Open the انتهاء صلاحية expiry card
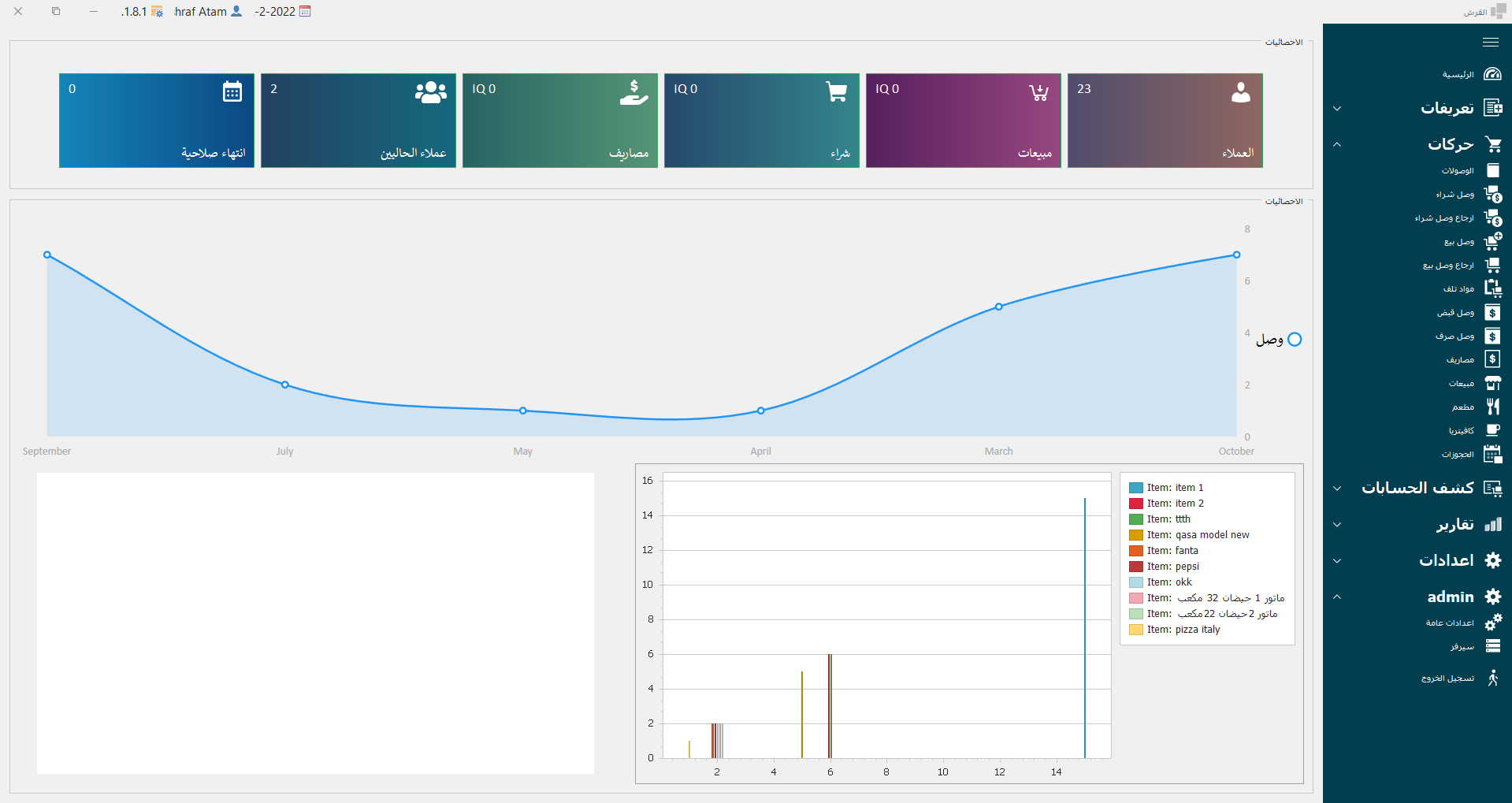1512x803 pixels. point(157,121)
